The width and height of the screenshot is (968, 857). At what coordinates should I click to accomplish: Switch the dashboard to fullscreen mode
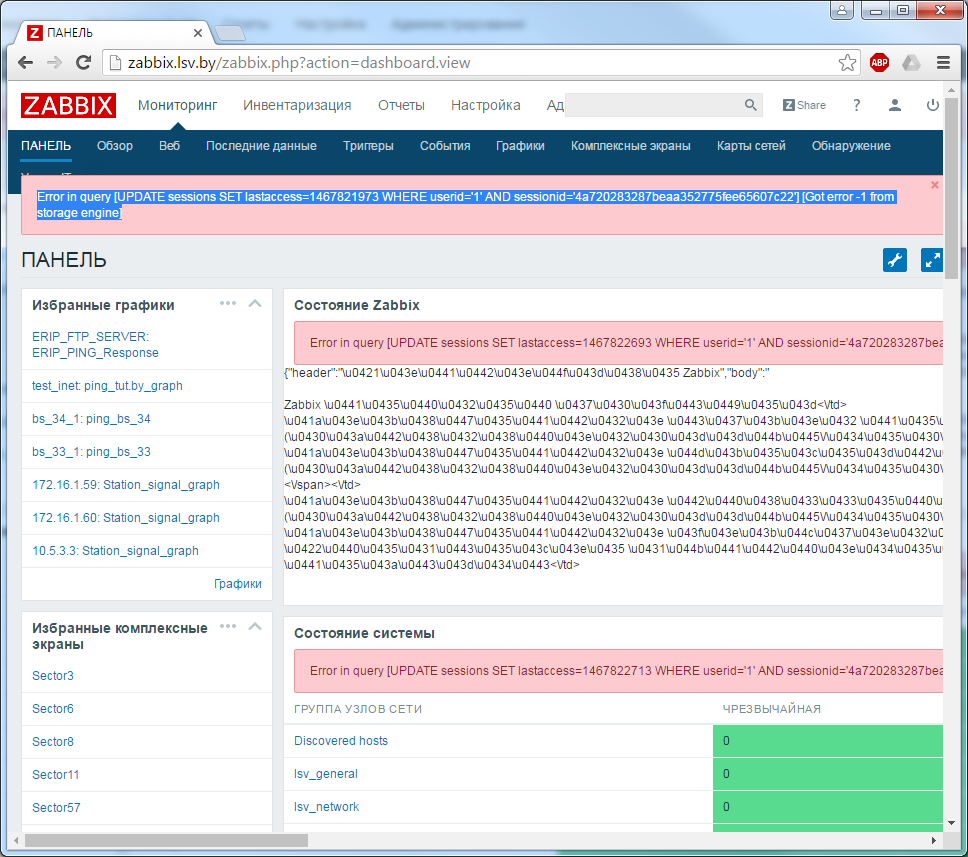pyautogui.click(x=932, y=260)
